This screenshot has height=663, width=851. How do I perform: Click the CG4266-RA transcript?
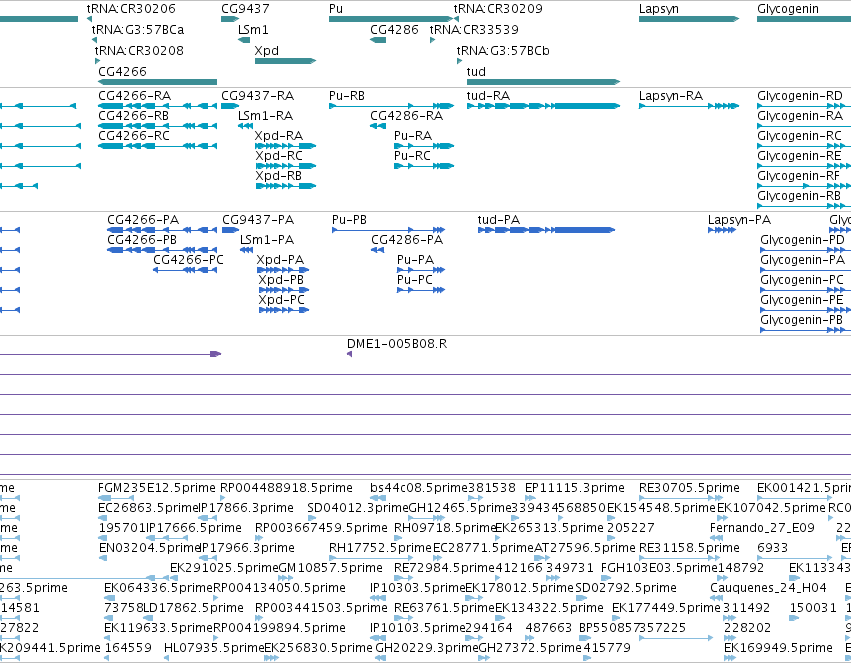[x=157, y=106]
